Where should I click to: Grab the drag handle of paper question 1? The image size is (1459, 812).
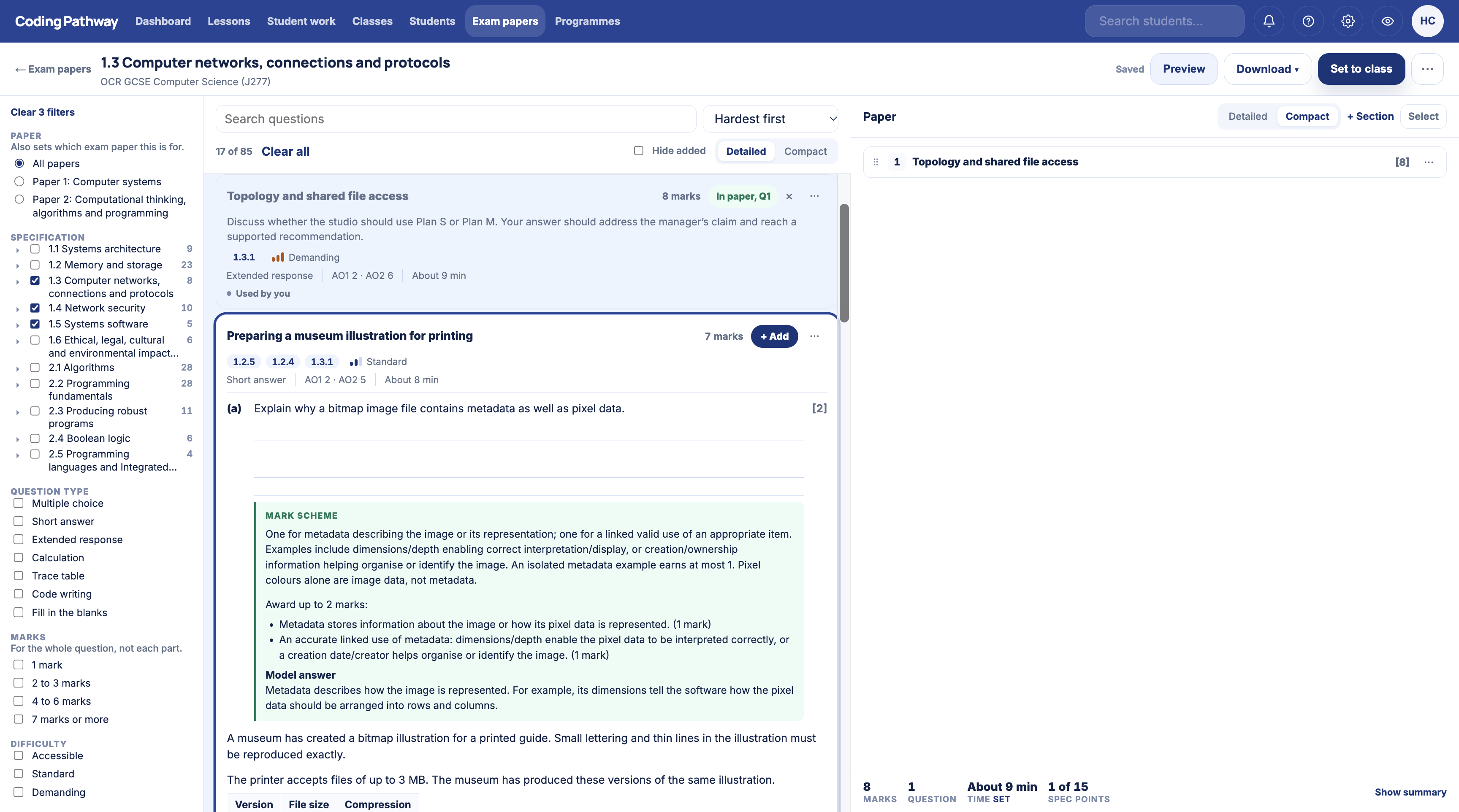coord(876,162)
